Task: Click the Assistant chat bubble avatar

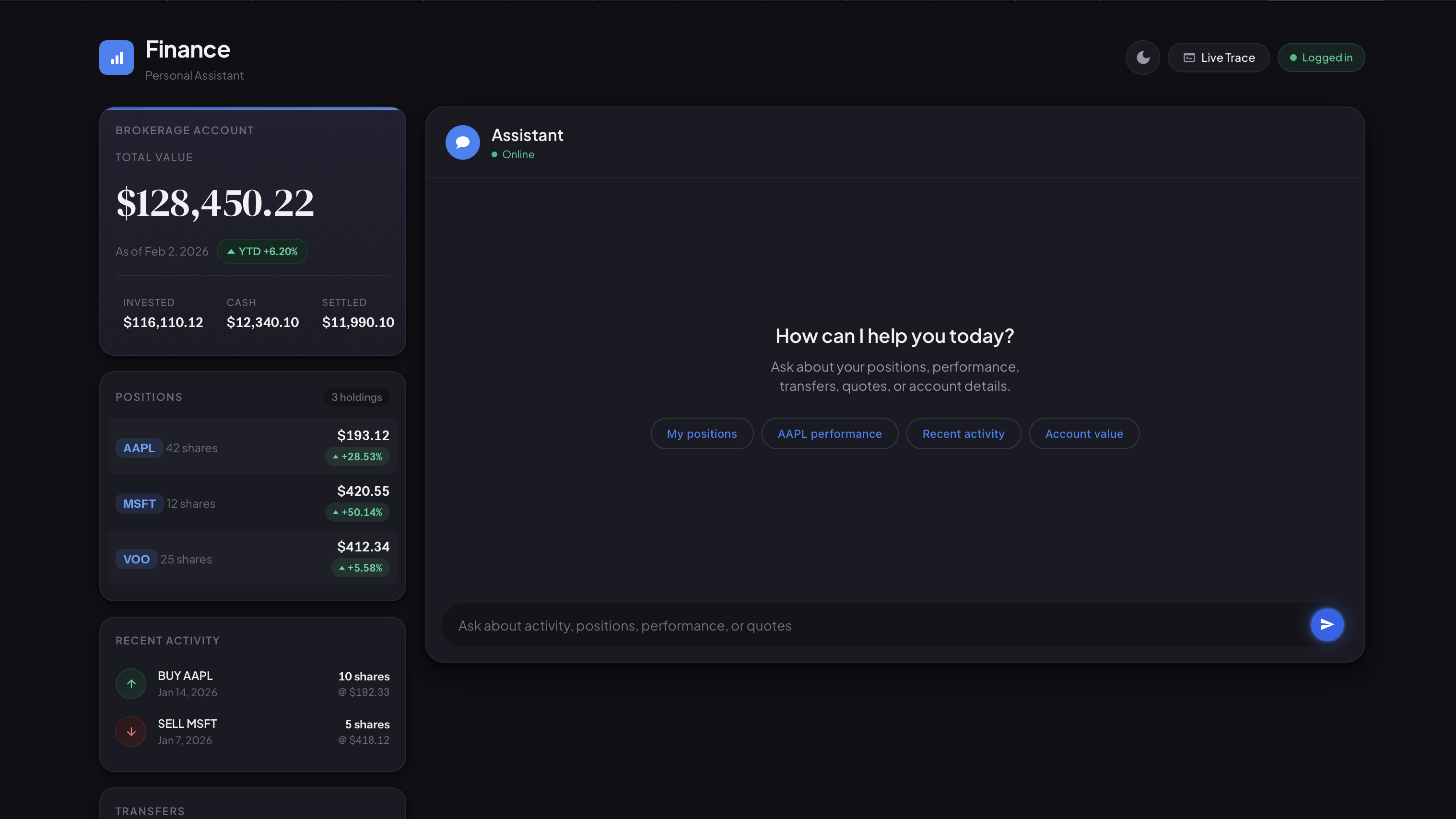Action: click(462, 142)
